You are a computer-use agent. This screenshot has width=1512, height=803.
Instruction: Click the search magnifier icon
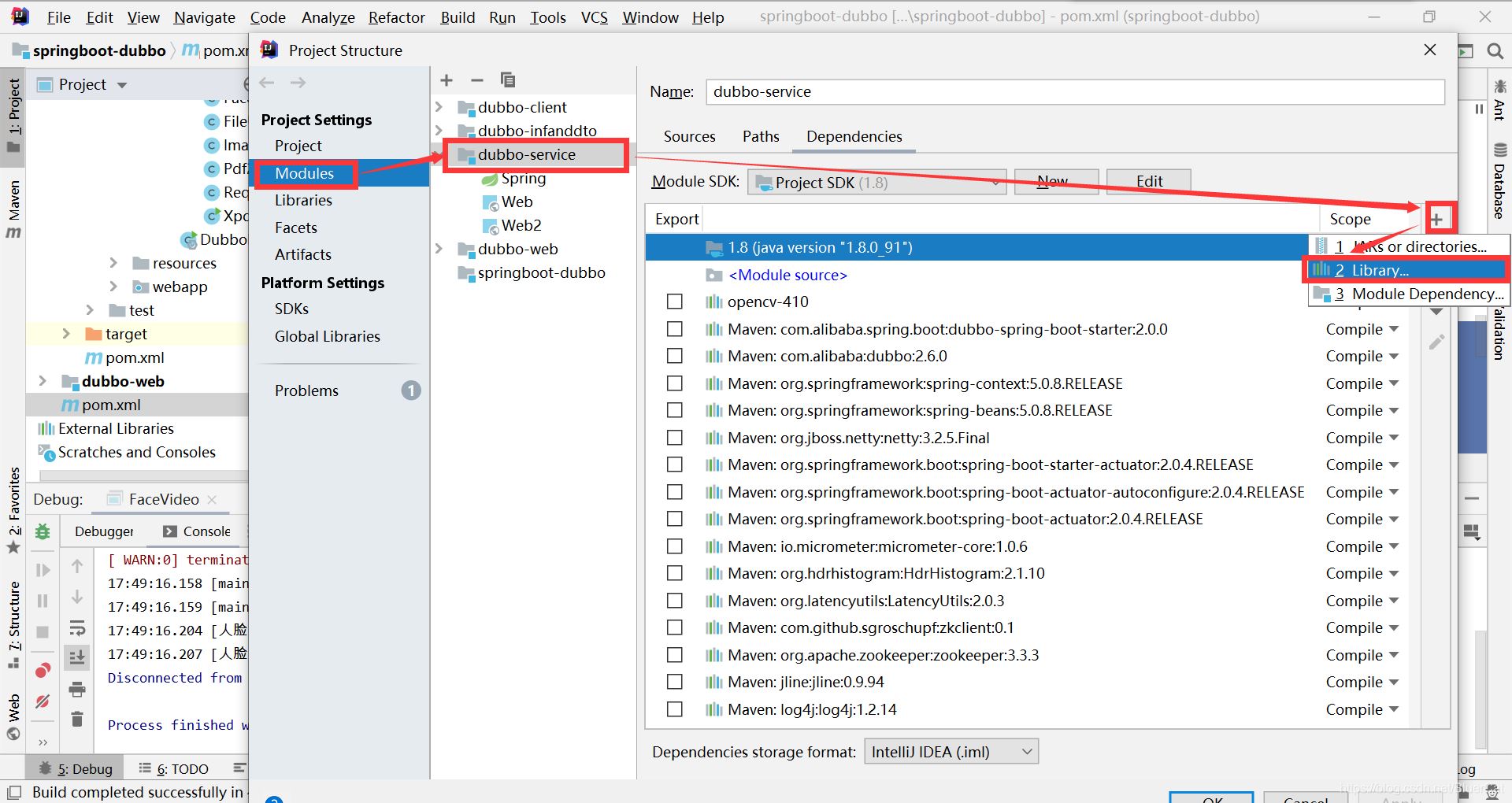pos(1495,51)
